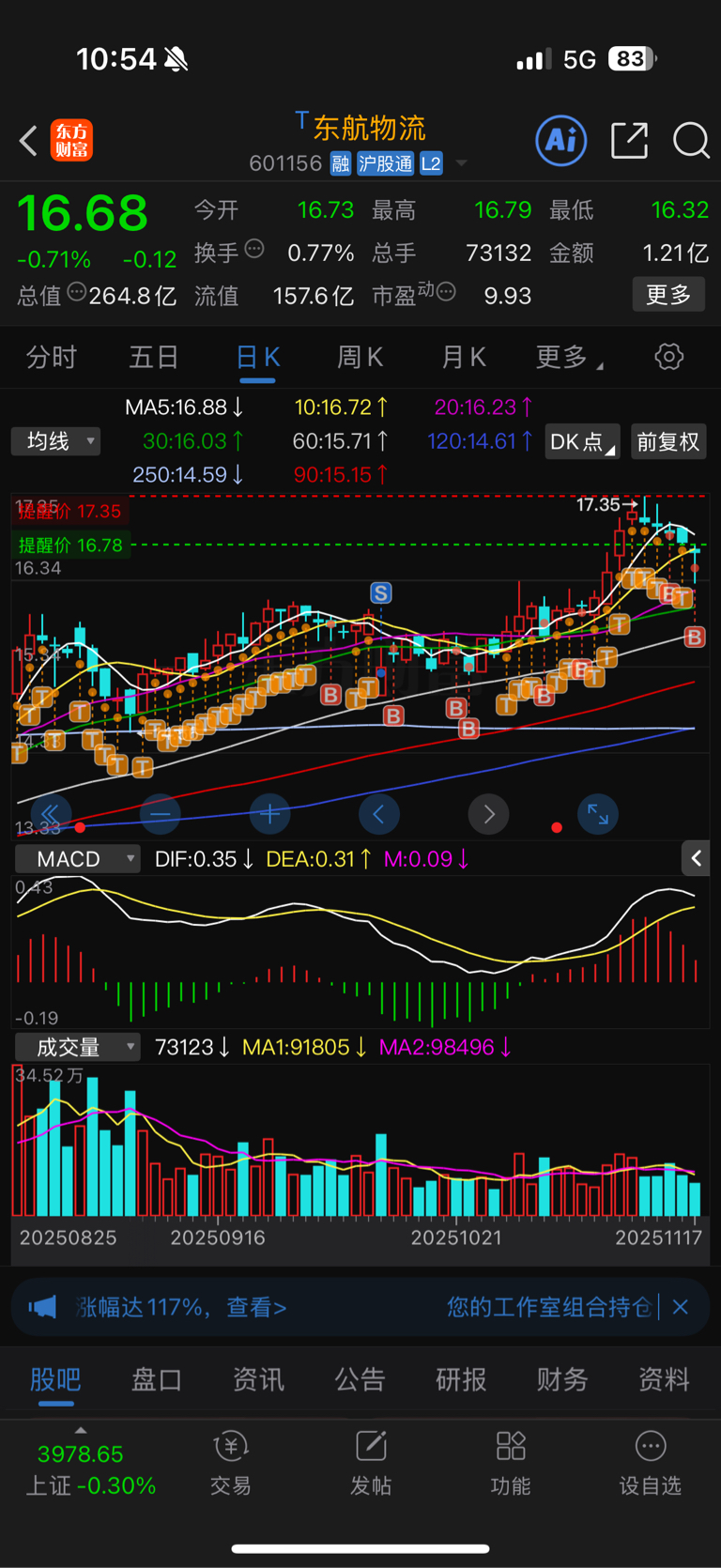Tap the 提醒价 16.78 alert label
721x1568 pixels.
coord(70,545)
